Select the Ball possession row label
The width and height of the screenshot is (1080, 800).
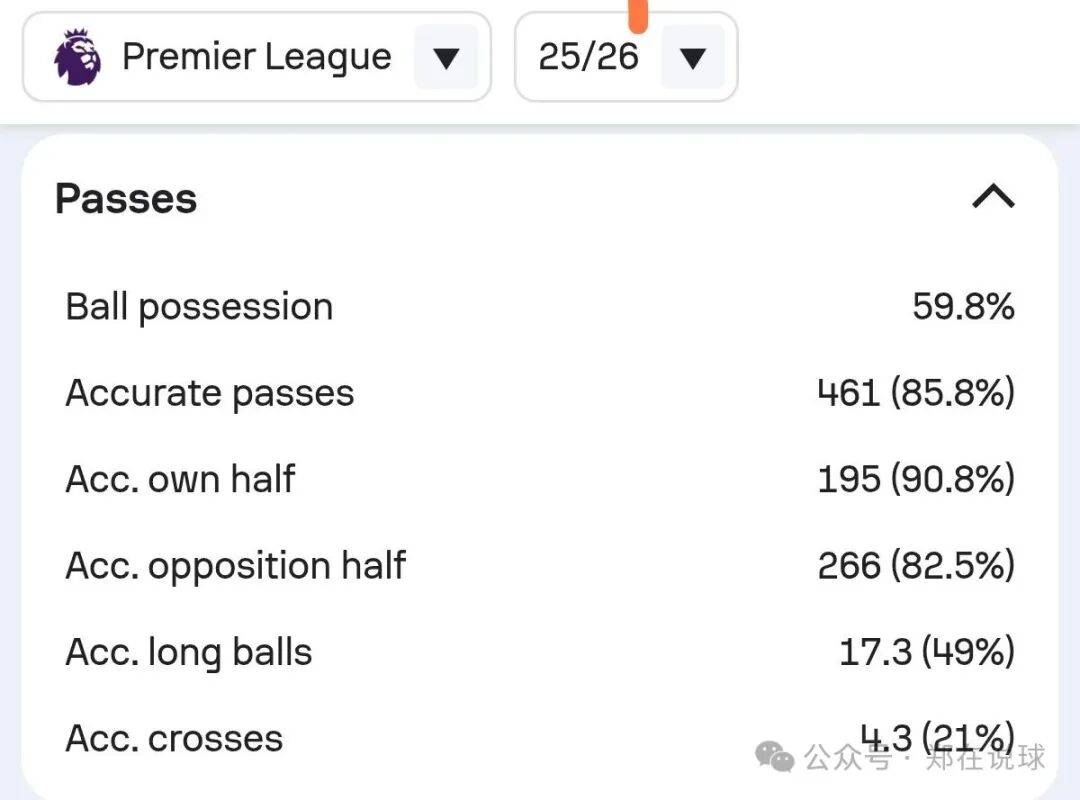(x=199, y=307)
